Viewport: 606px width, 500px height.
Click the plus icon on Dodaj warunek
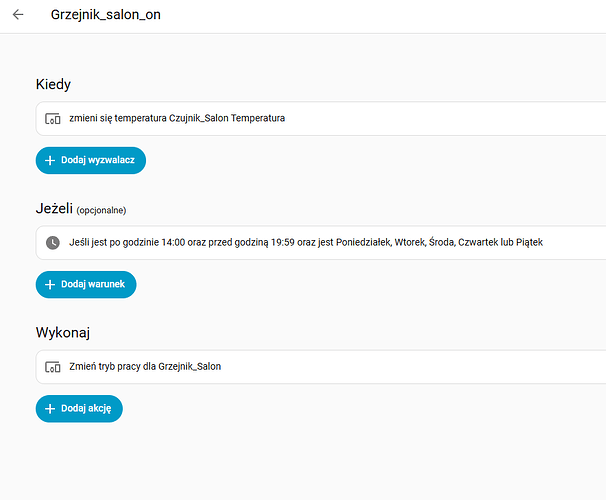coord(50,284)
